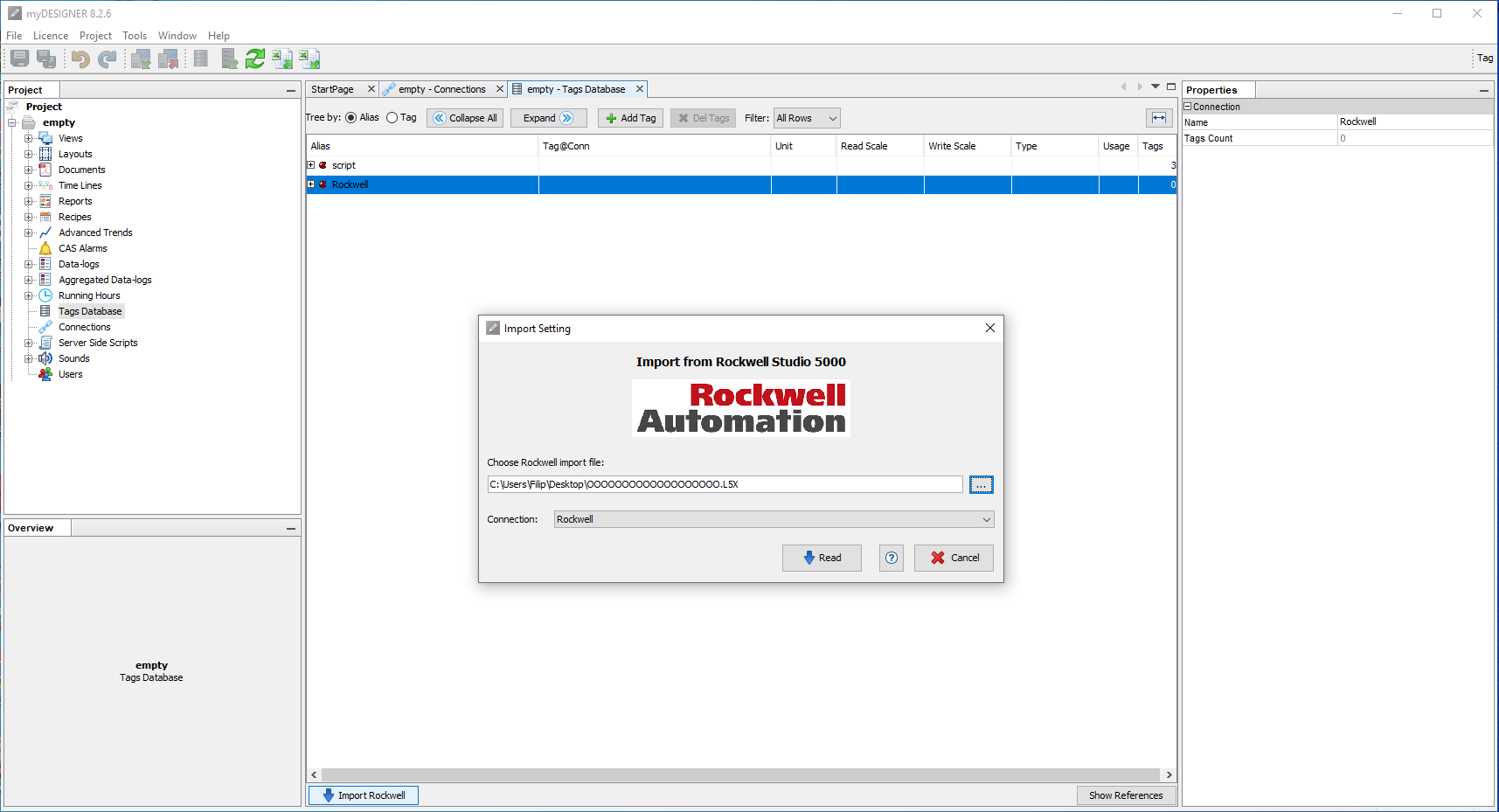This screenshot has width=1499, height=812.
Task: Close the empty - Tags Database tab
Action: (x=640, y=89)
